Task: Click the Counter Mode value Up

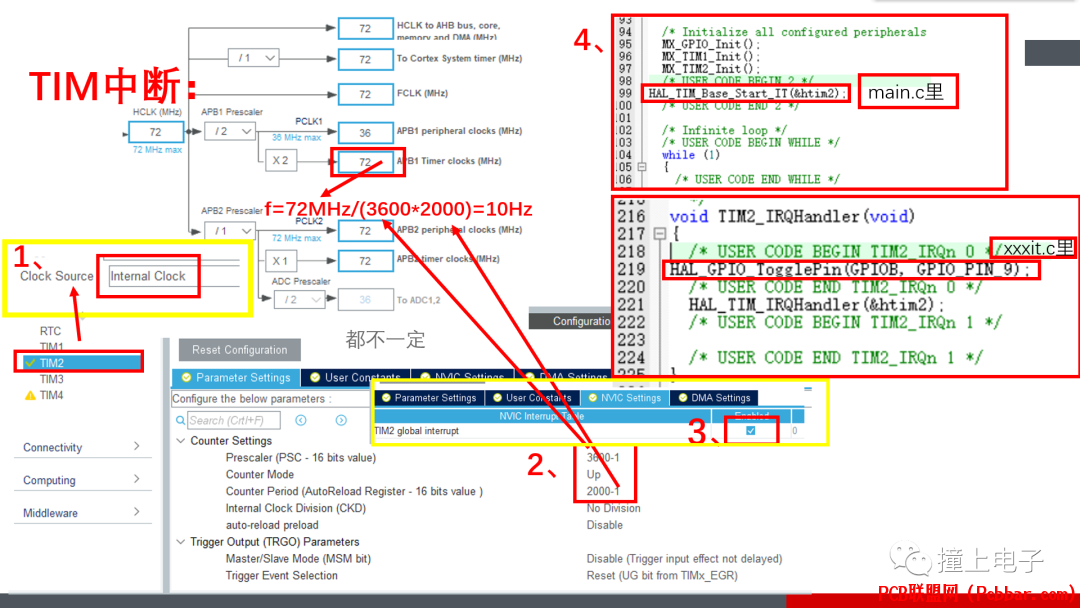Action: [594, 474]
